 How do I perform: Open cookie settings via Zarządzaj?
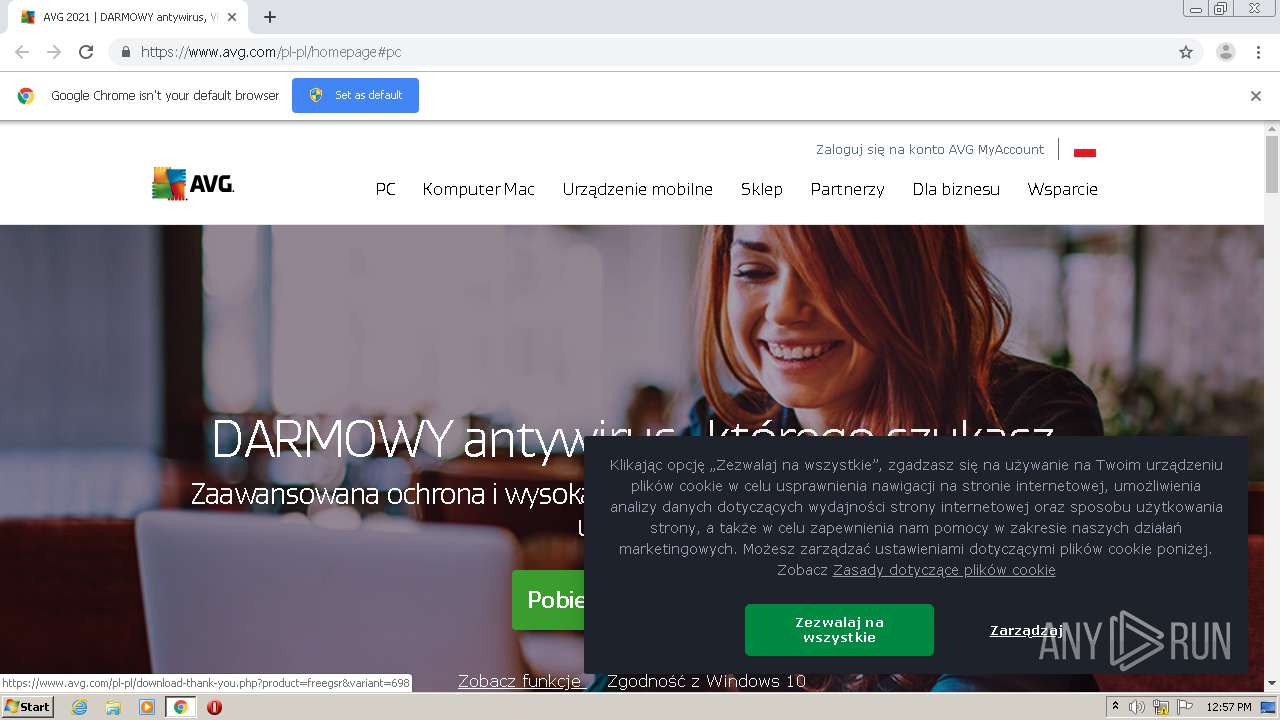coord(1026,630)
